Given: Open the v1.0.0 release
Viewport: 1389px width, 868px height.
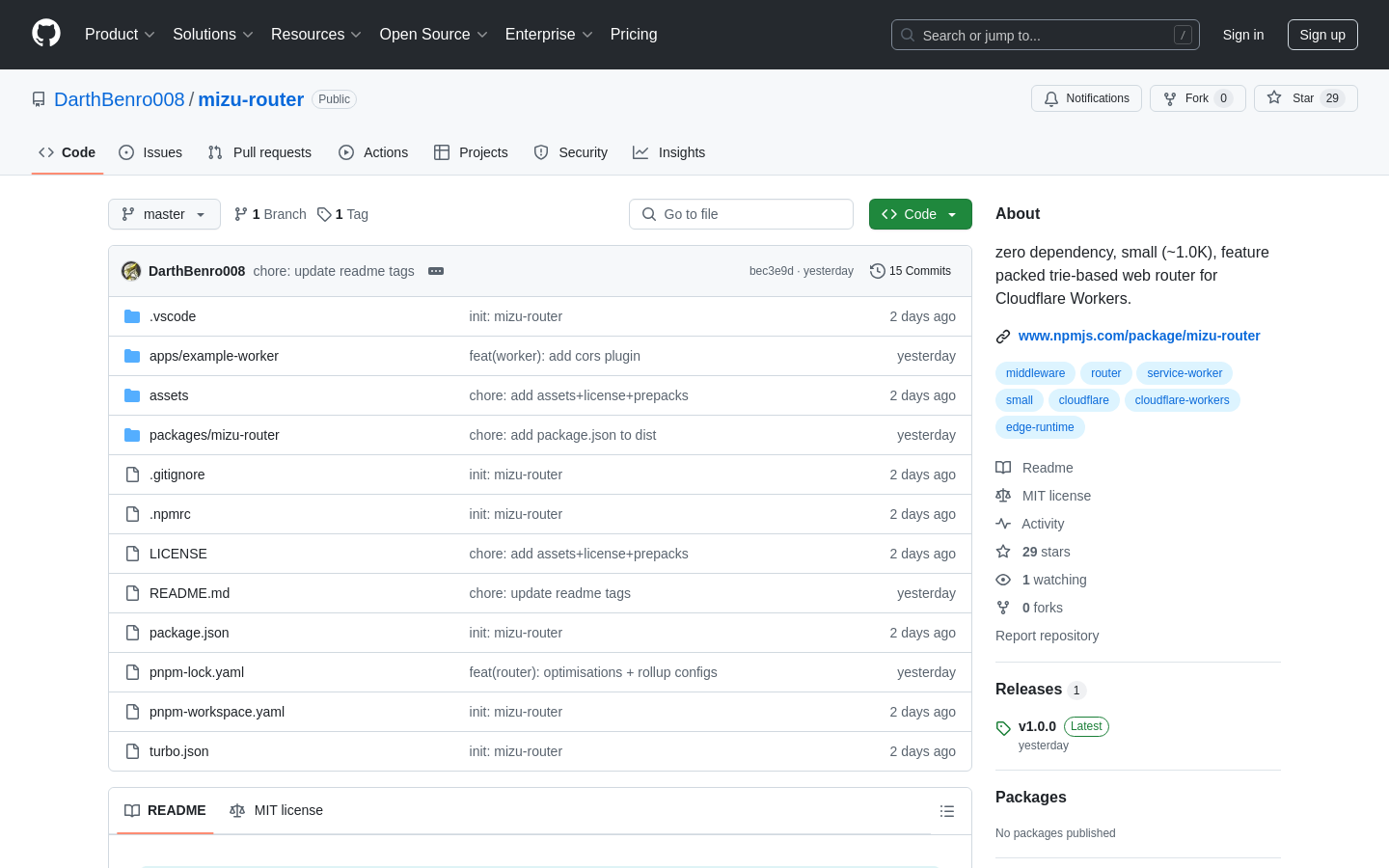Looking at the screenshot, I should pos(1037,726).
